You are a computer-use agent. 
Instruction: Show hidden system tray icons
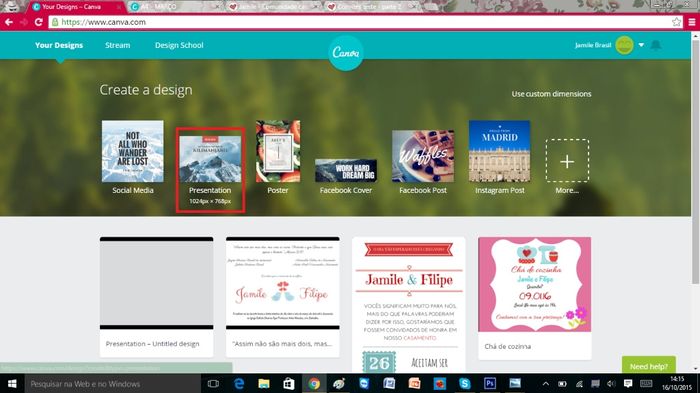tap(546, 384)
